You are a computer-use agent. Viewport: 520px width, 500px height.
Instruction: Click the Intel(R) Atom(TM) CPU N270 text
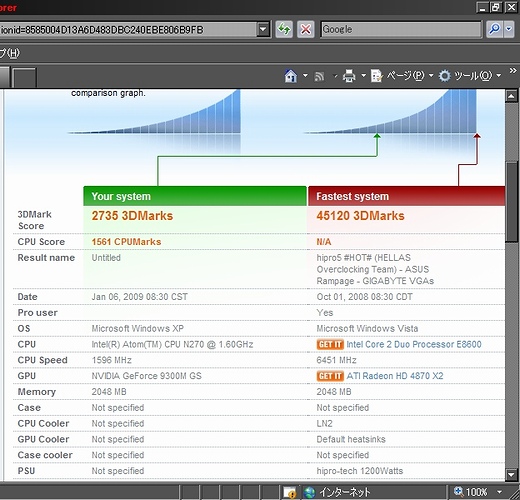point(172,344)
